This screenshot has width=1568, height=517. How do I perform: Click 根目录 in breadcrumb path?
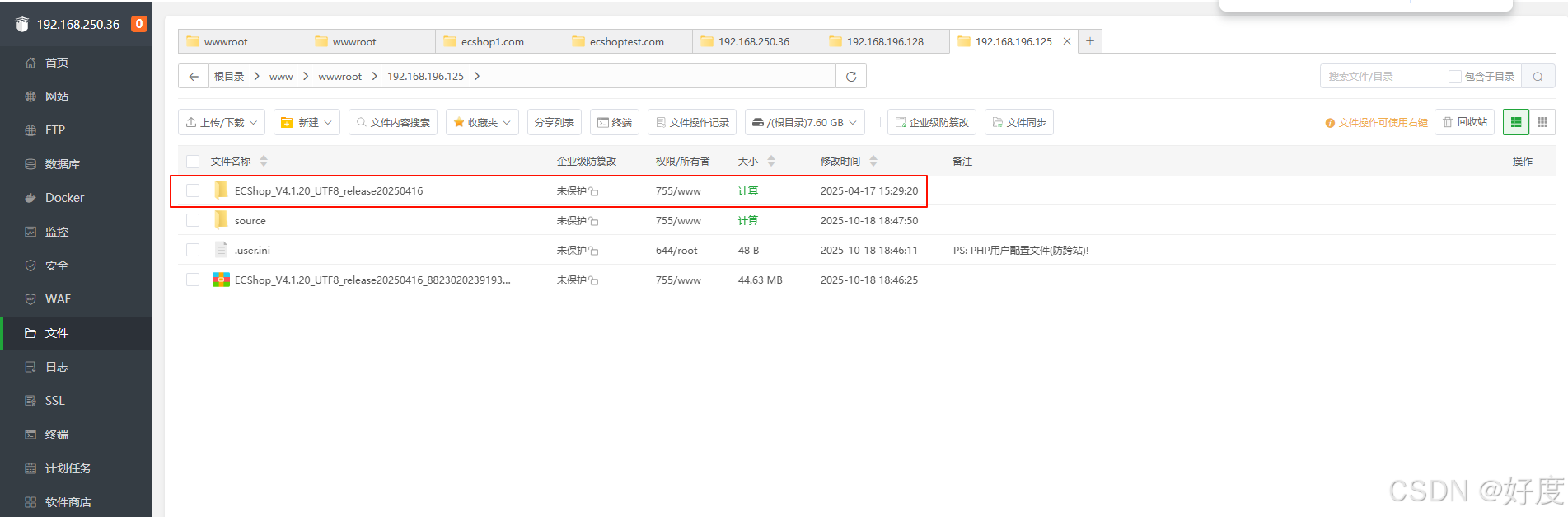pos(229,77)
